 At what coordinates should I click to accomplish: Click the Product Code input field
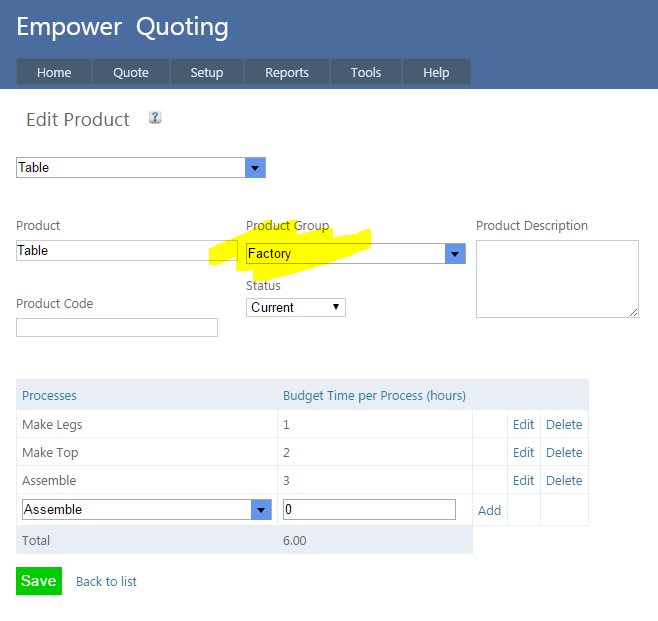pyautogui.click(x=117, y=327)
